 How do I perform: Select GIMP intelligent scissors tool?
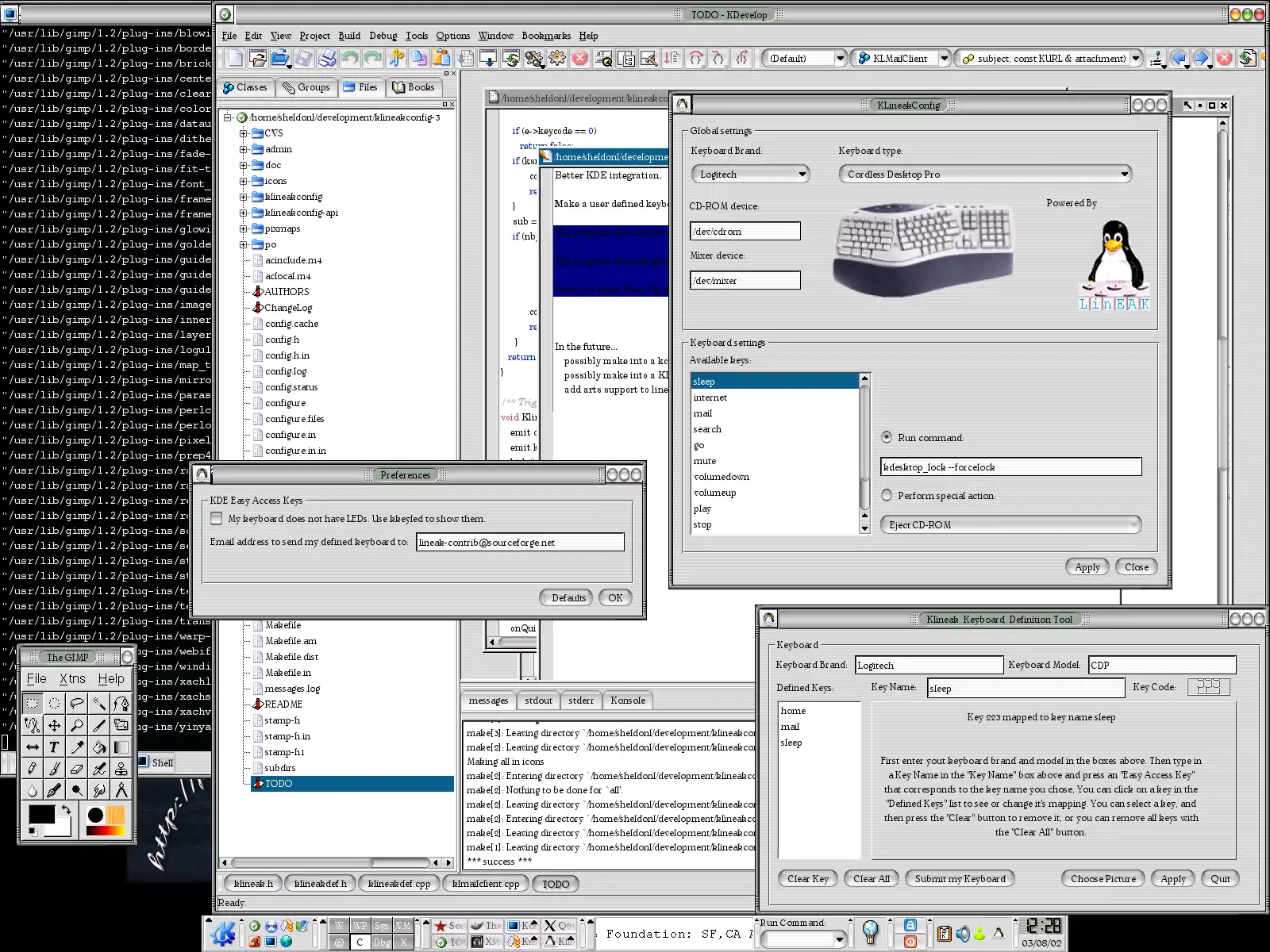click(x=32, y=724)
